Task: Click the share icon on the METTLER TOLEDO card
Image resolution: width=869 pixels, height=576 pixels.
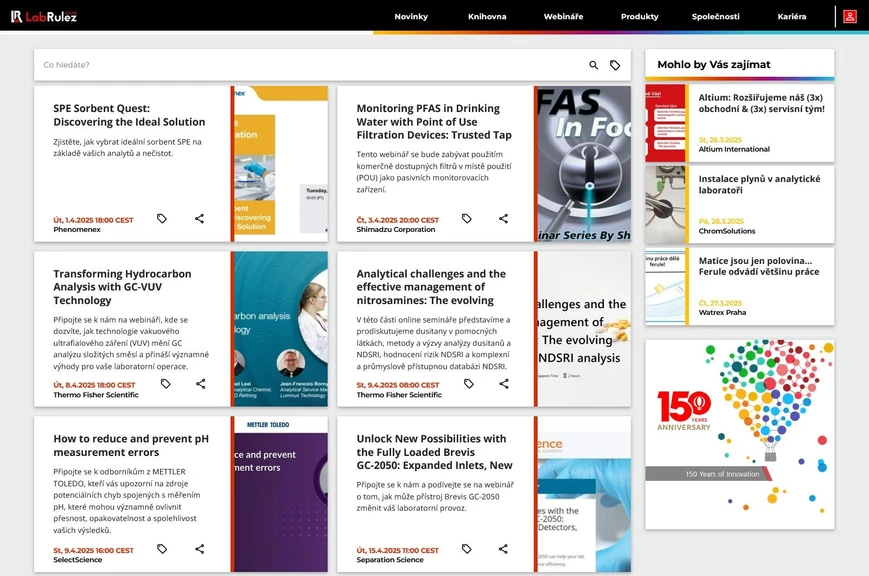Action: 199,548
